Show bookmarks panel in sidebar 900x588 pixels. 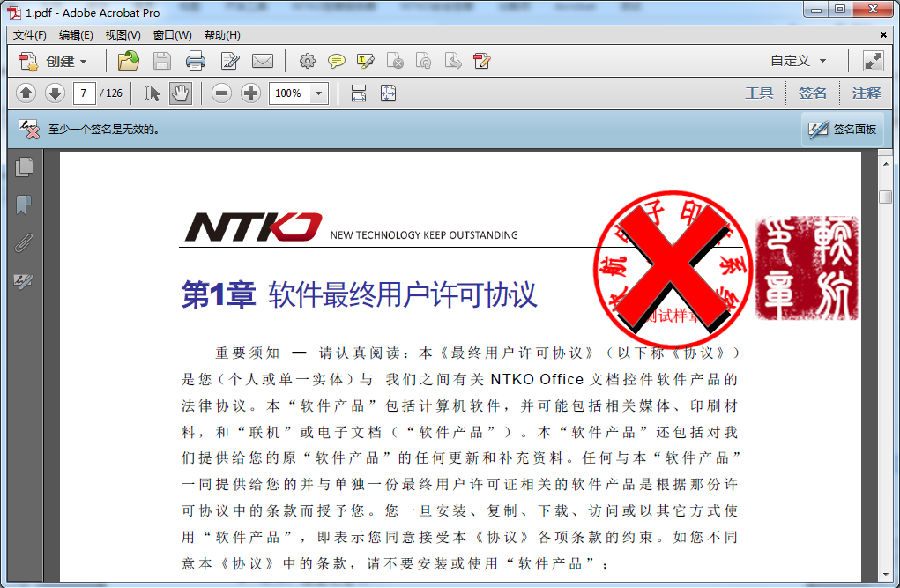point(24,204)
